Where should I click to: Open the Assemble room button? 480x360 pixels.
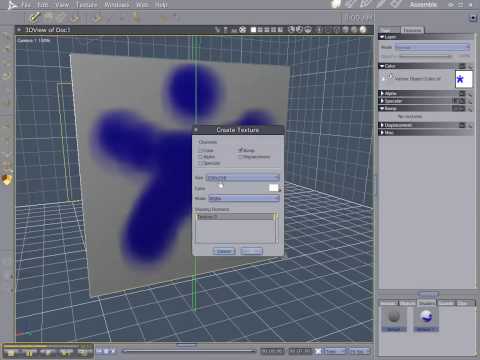(423, 5)
